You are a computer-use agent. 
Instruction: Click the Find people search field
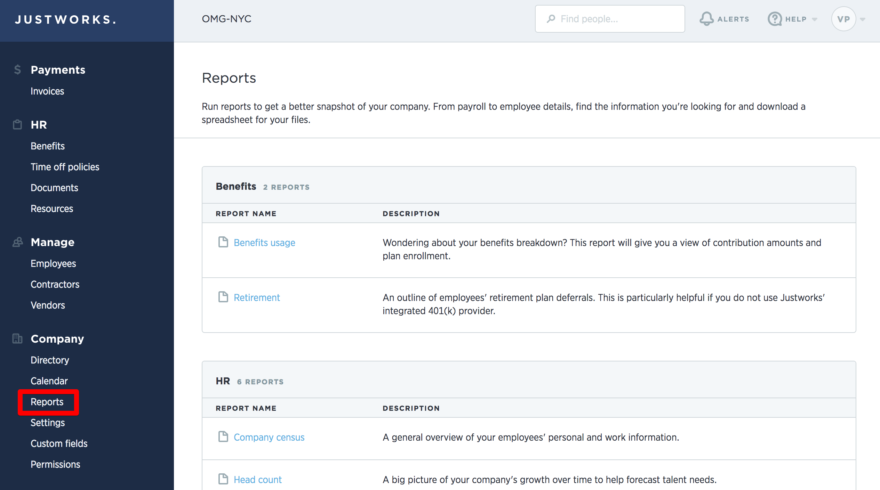point(609,19)
